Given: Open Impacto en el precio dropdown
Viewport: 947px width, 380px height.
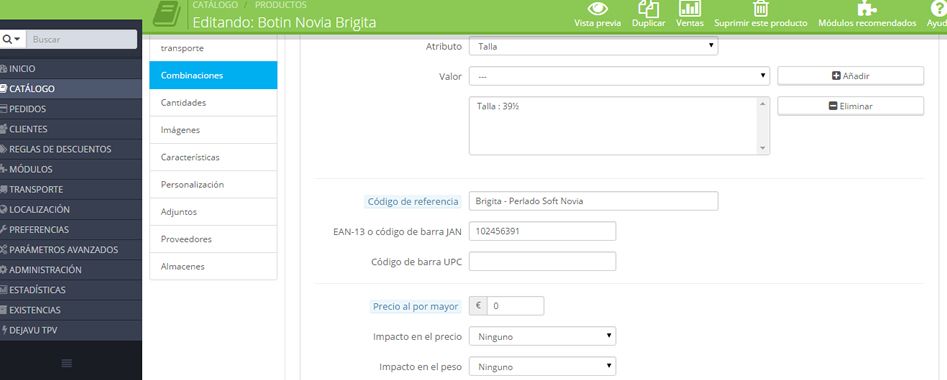Looking at the screenshot, I should (x=542, y=336).
